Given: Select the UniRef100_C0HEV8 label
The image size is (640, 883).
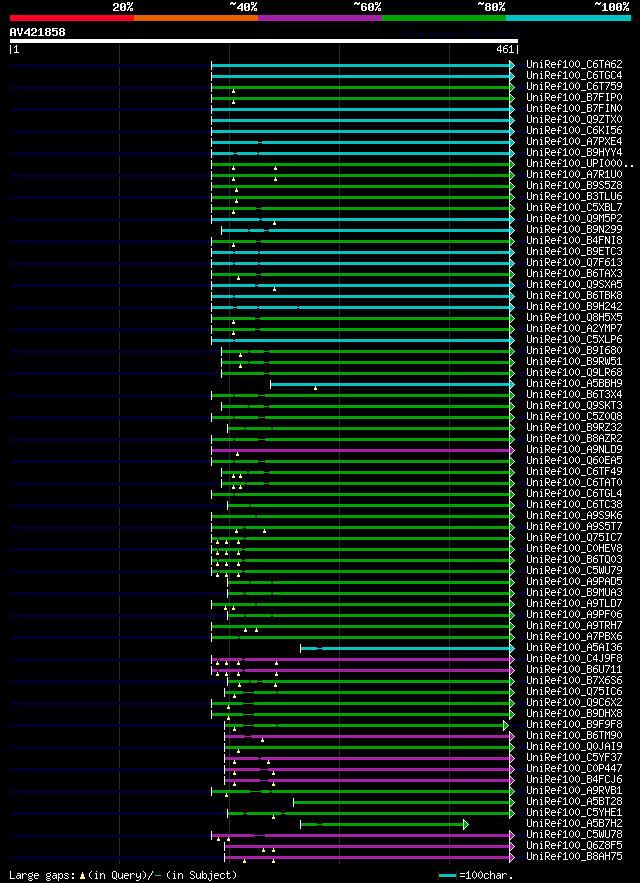Looking at the screenshot, I should pyautogui.click(x=574, y=549).
